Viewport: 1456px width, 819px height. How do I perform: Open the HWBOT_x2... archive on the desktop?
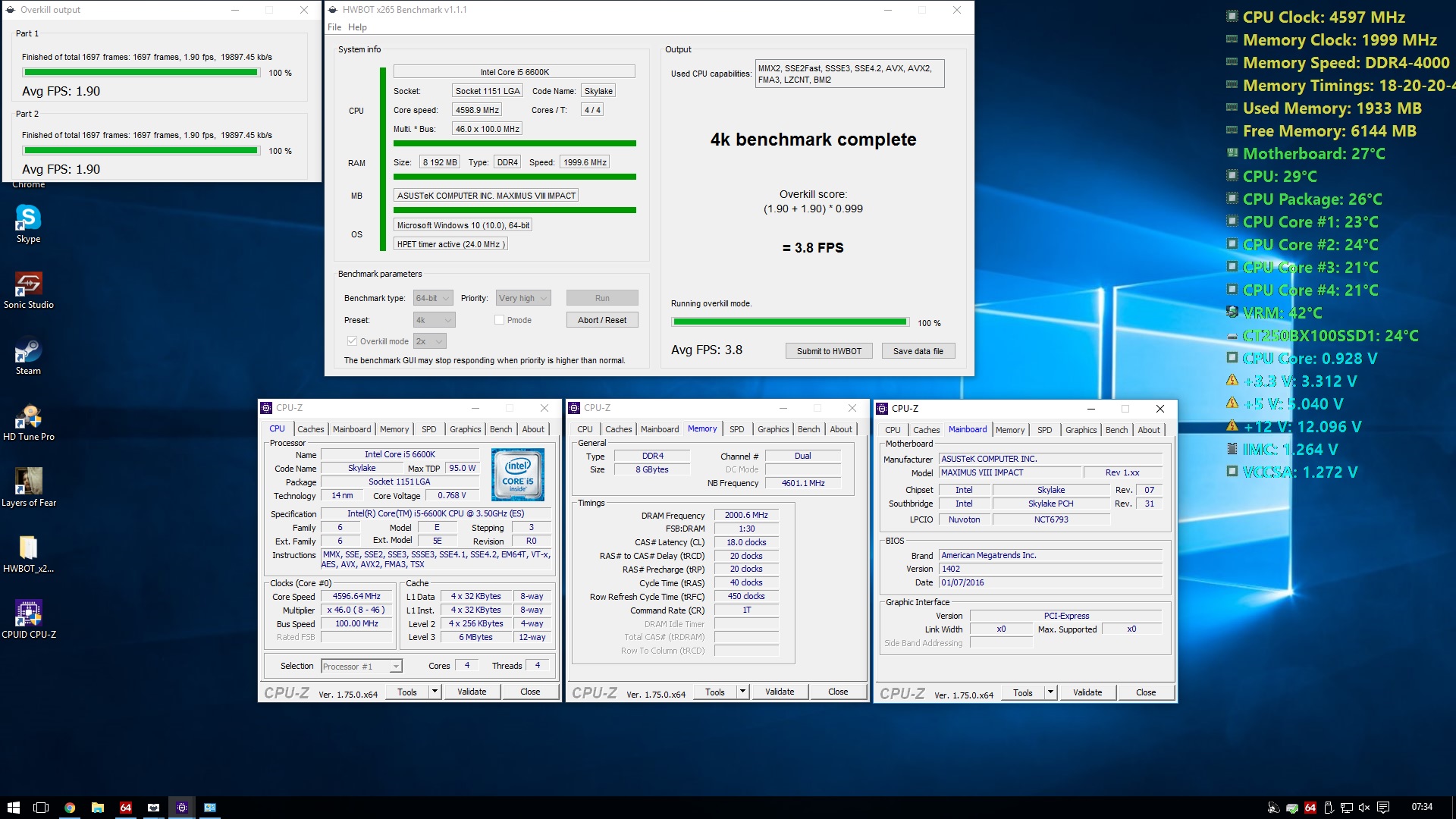[x=28, y=554]
